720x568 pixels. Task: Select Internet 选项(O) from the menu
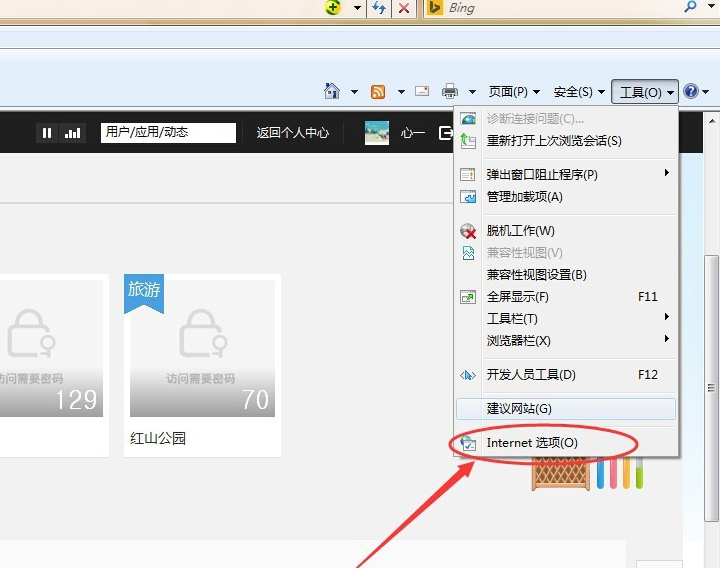tap(532, 442)
